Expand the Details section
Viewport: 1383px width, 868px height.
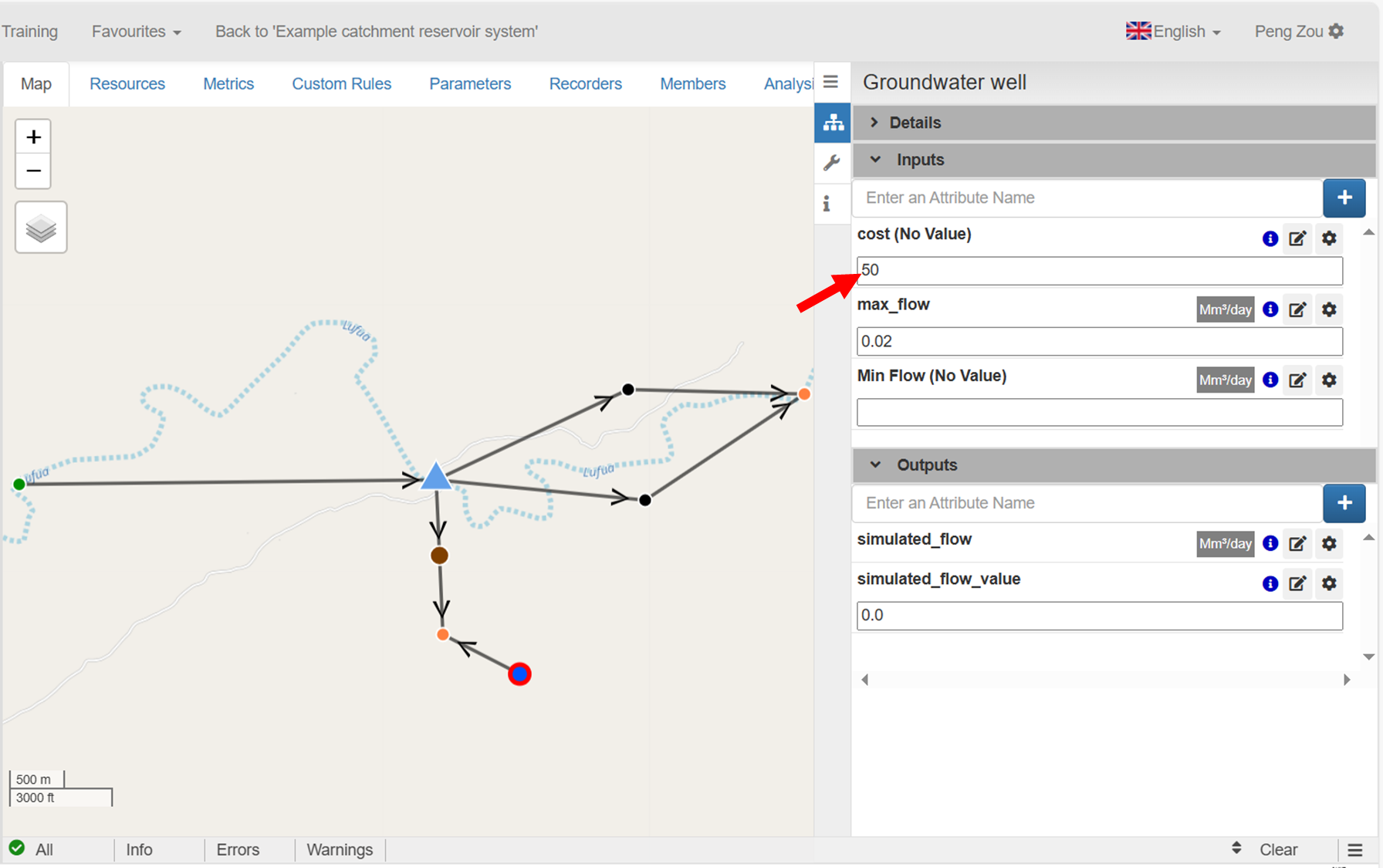(x=915, y=123)
